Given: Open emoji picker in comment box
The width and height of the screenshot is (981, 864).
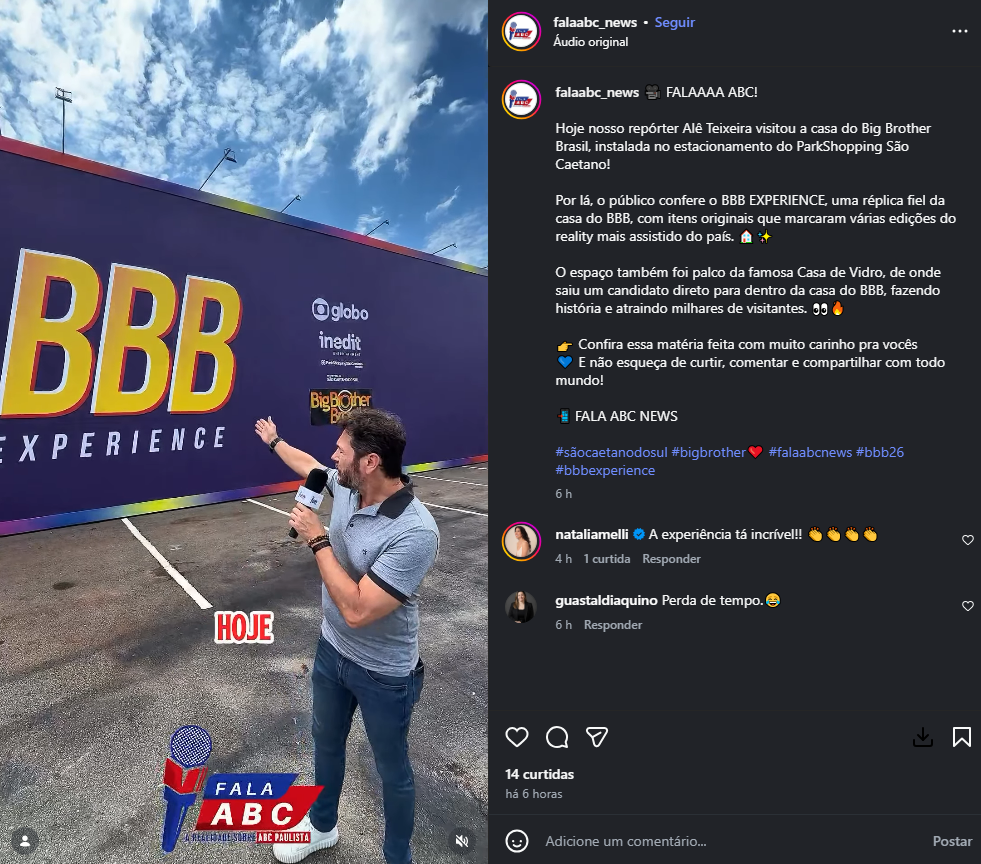Looking at the screenshot, I should click(x=517, y=841).
